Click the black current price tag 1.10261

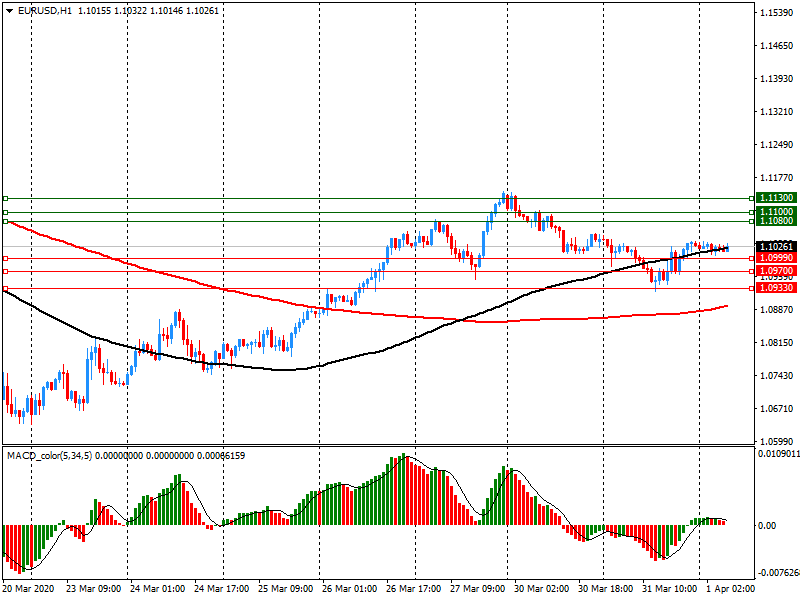[776, 247]
